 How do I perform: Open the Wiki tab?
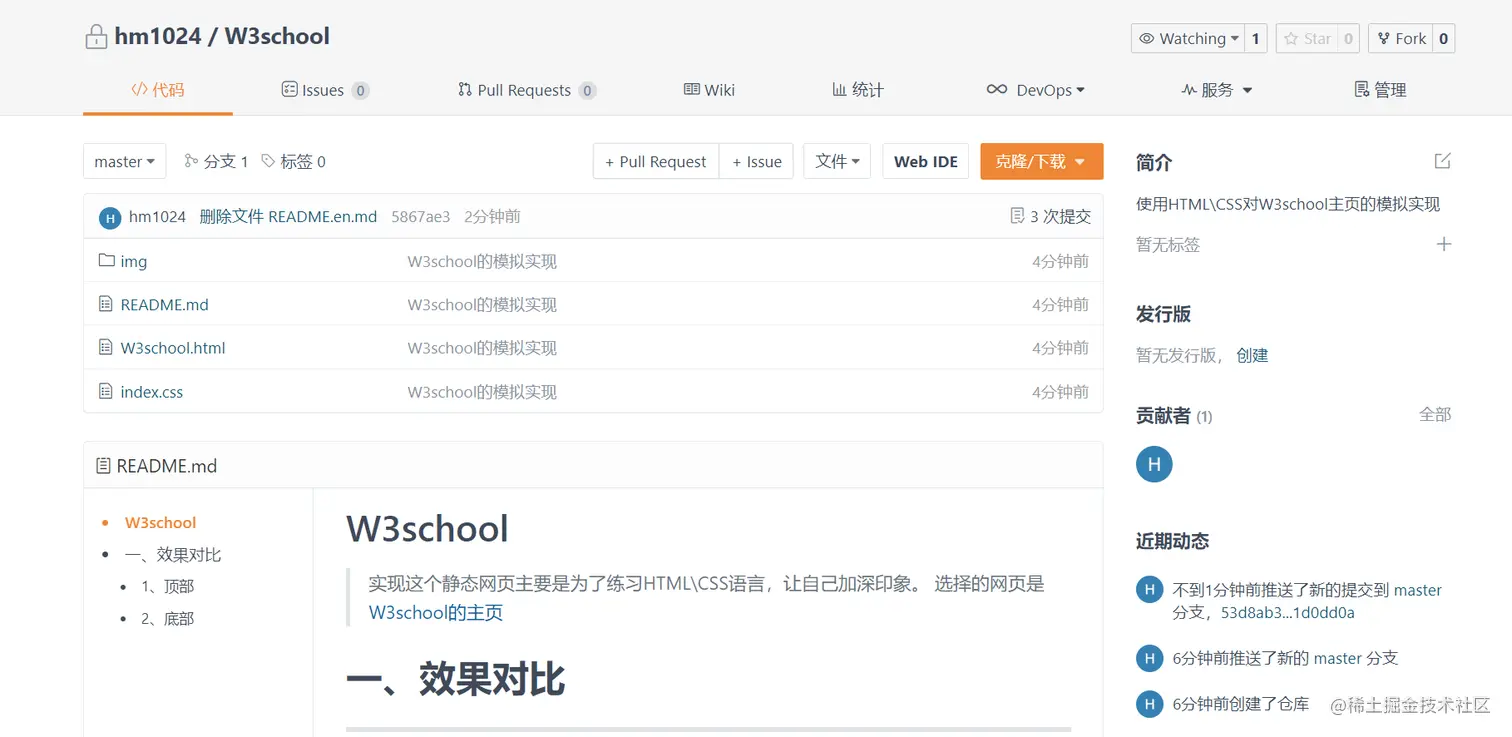click(709, 90)
